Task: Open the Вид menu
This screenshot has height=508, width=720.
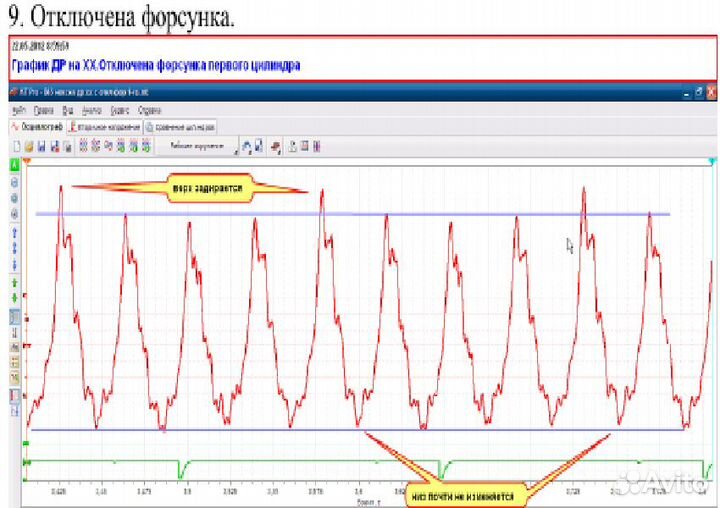Action: point(68,111)
